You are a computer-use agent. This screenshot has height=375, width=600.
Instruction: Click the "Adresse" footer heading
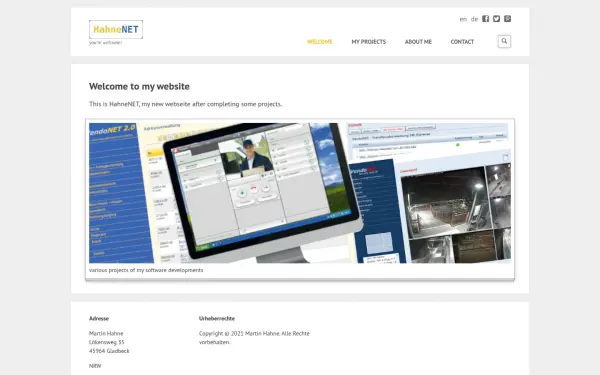click(x=99, y=318)
